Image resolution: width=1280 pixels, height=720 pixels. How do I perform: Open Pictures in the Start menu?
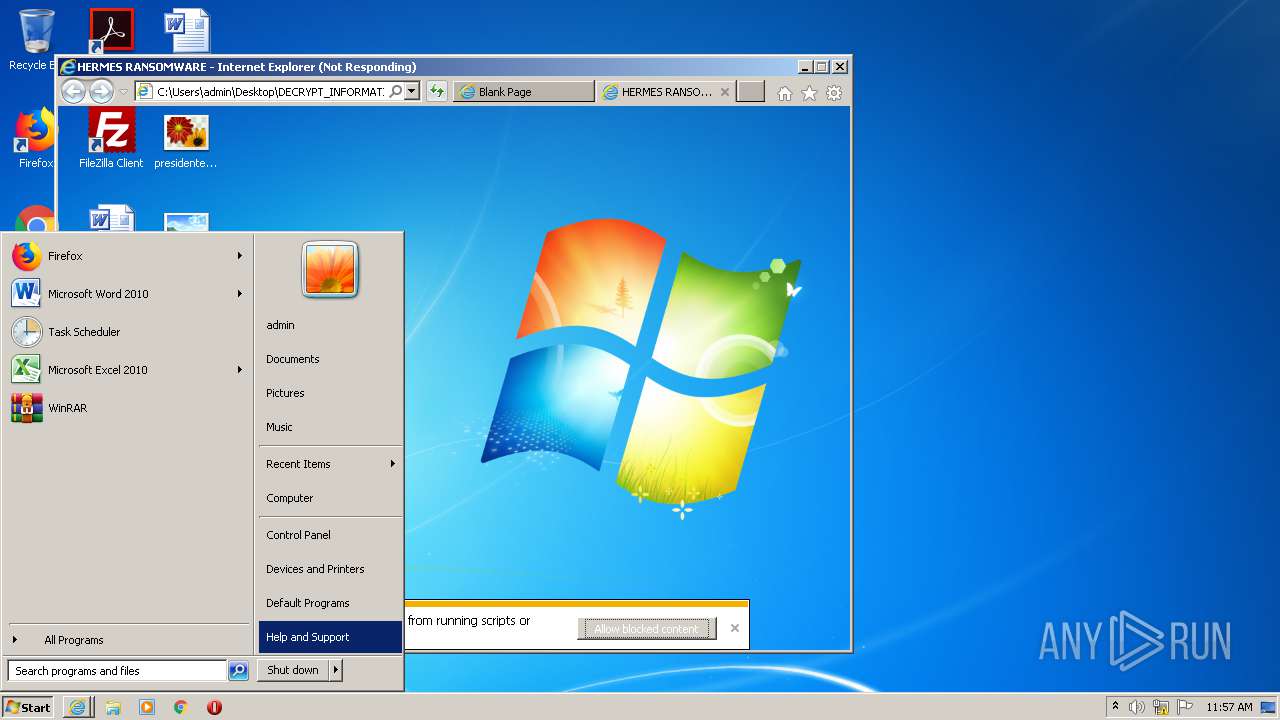pyautogui.click(x=330, y=393)
